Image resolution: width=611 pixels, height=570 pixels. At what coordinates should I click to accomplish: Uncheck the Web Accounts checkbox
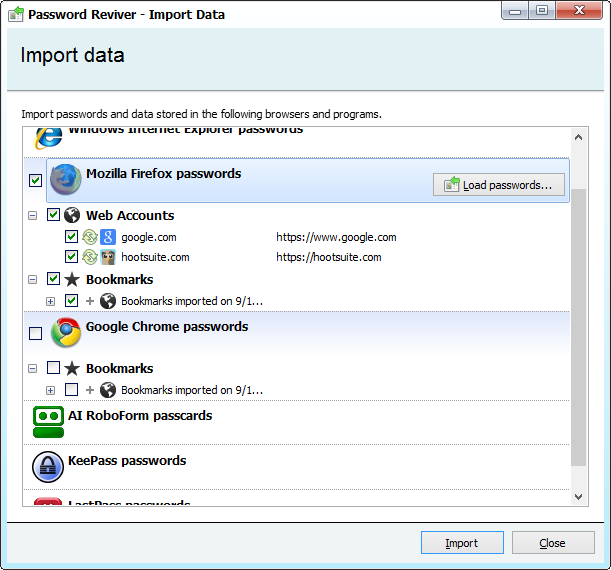tap(53, 214)
